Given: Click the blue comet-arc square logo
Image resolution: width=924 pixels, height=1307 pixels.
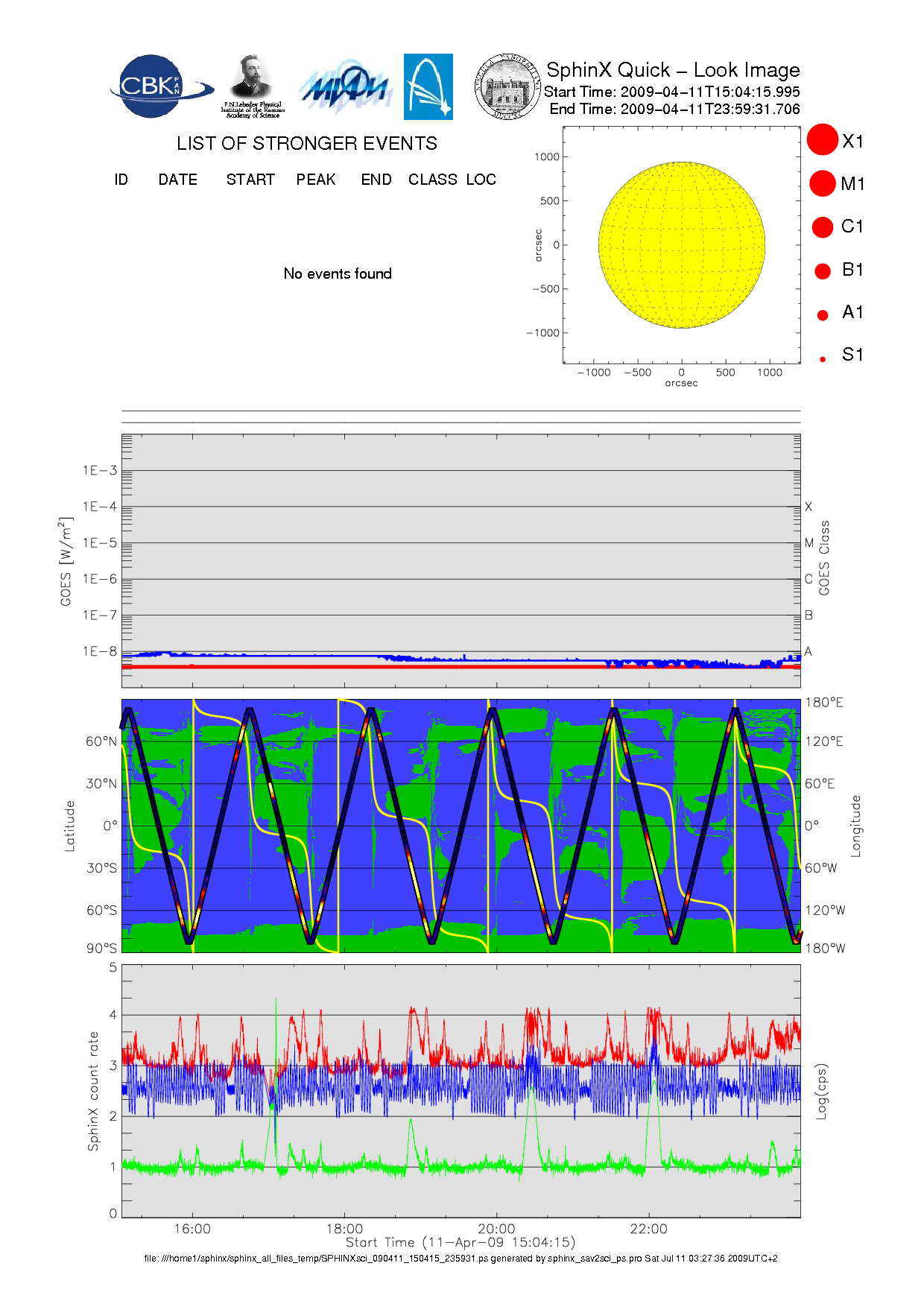Looking at the screenshot, I should tap(428, 86).
